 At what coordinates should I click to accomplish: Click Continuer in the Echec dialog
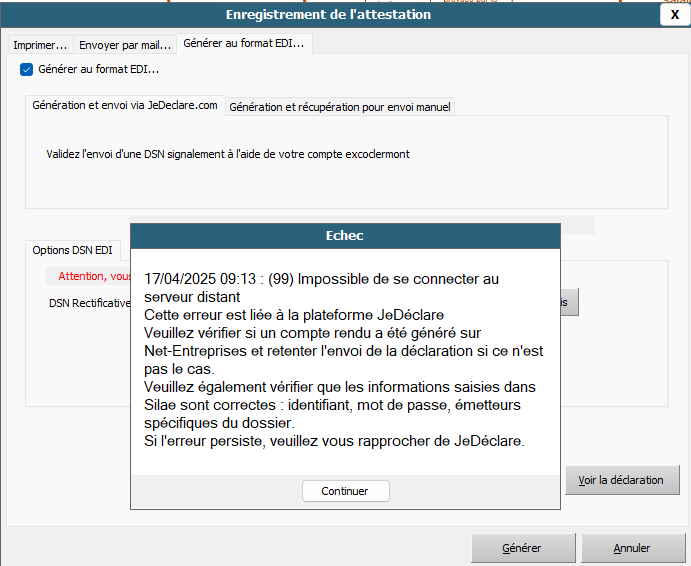tap(346, 491)
